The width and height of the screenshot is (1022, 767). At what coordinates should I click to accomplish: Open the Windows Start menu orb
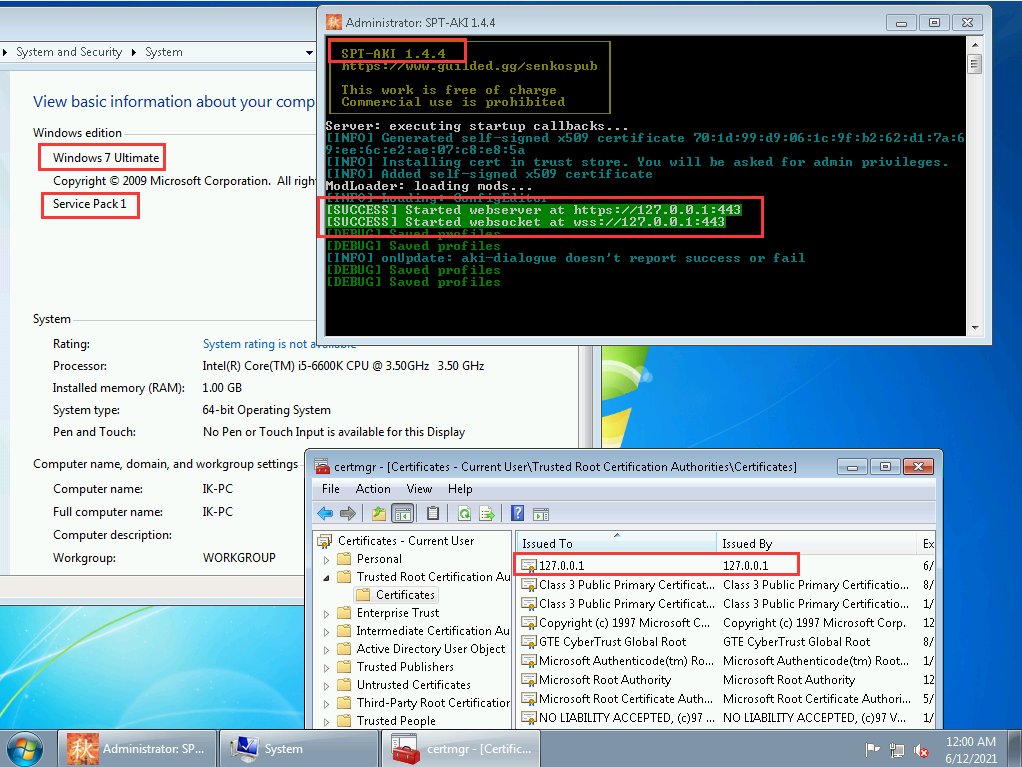click(x=24, y=749)
